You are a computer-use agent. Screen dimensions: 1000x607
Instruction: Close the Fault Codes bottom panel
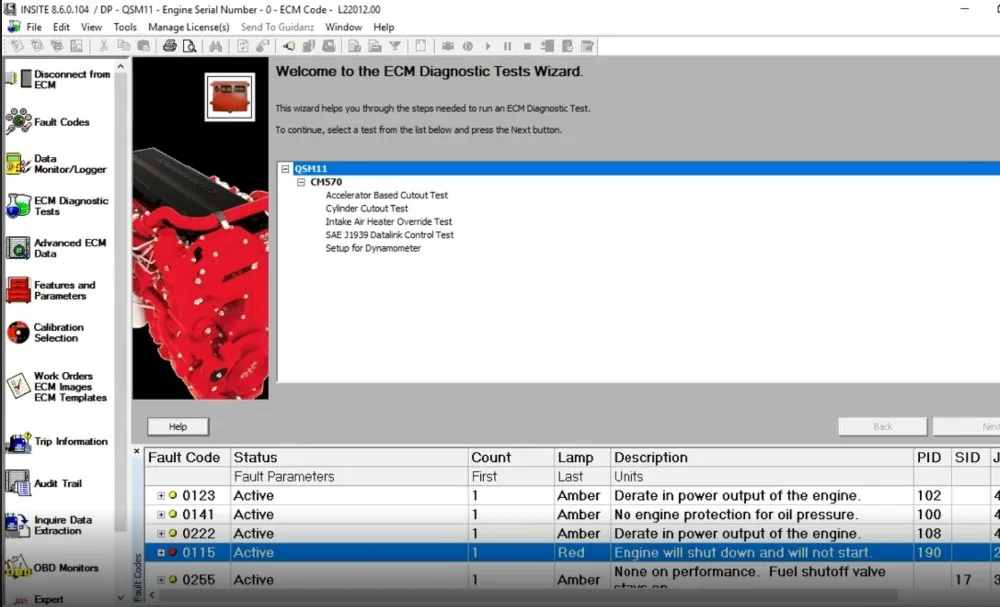(136, 451)
